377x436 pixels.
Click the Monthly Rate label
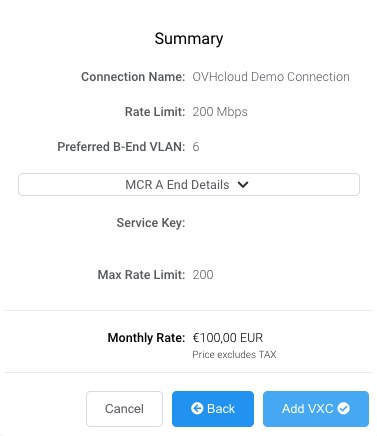tap(146, 338)
